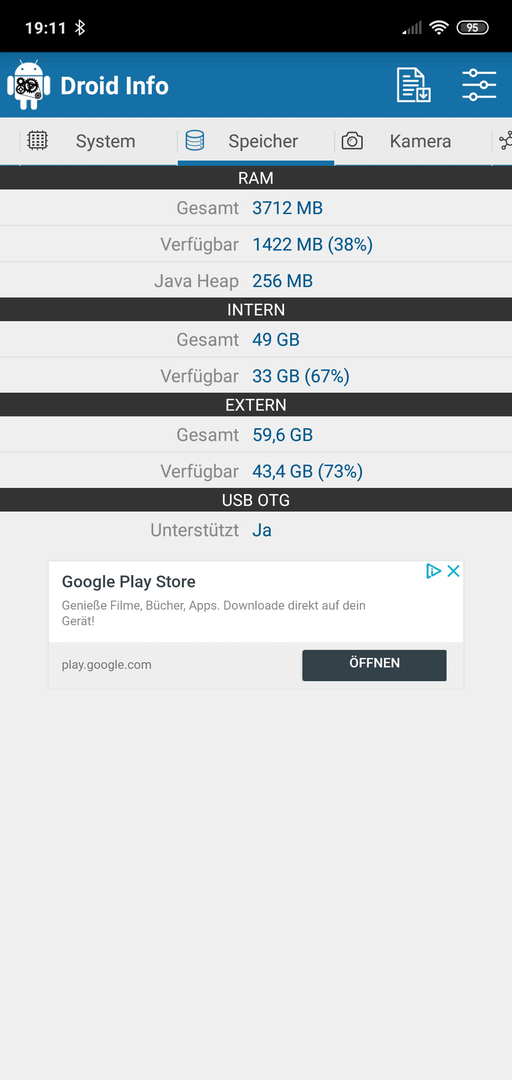The height and width of the screenshot is (1080, 512).
Task: Select the Speicher tab
Action: pyautogui.click(x=256, y=141)
